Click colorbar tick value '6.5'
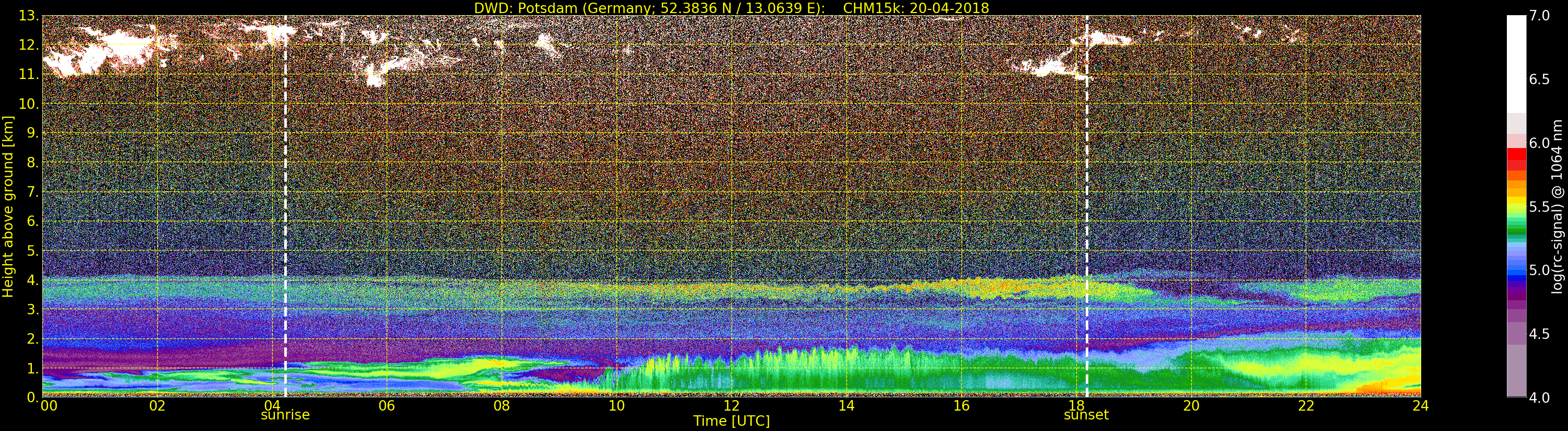Image resolution: width=1568 pixels, height=431 pixels. 1539,80
